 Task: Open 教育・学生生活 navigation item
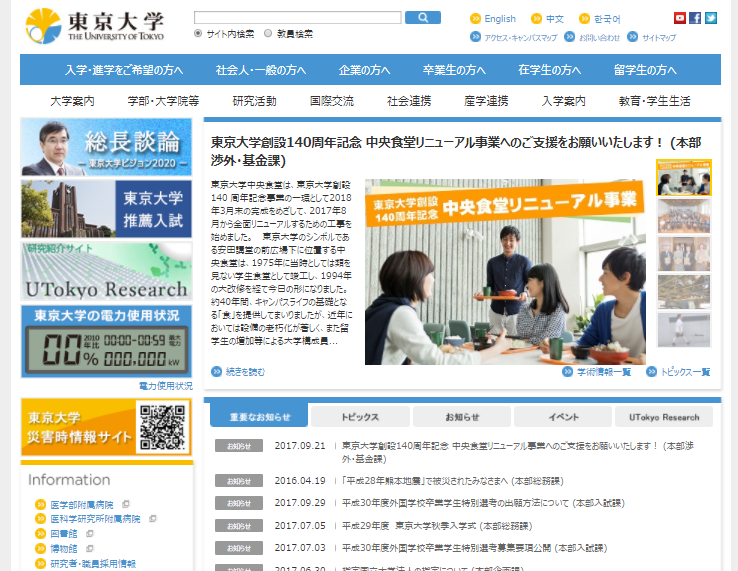pyautogui.click(x=654, y=101)
